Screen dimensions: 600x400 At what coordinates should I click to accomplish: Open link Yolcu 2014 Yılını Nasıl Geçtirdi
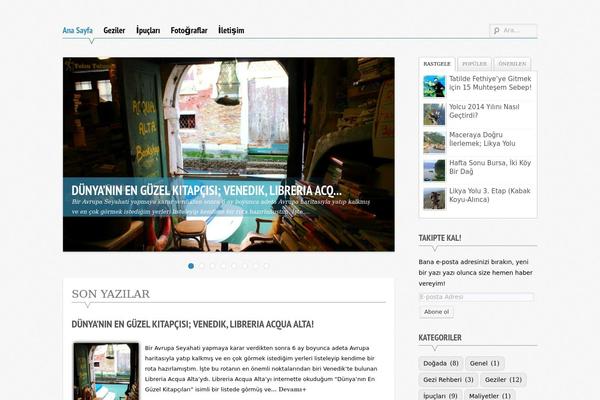pos(484,111)
